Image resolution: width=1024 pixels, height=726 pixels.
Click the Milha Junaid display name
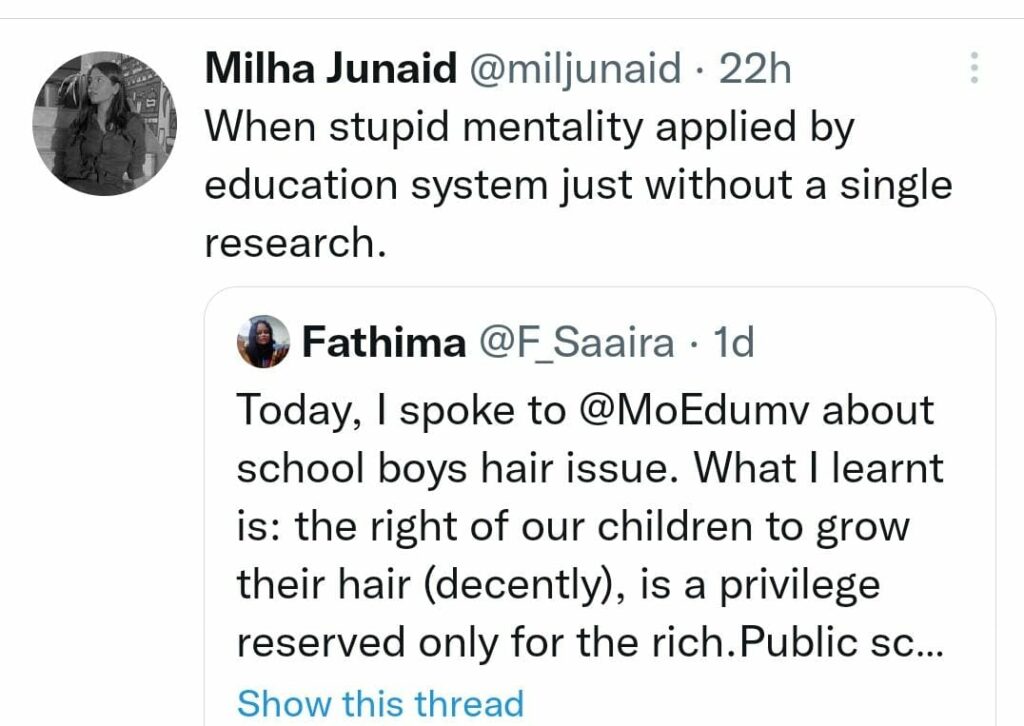[x=329, y=69]
